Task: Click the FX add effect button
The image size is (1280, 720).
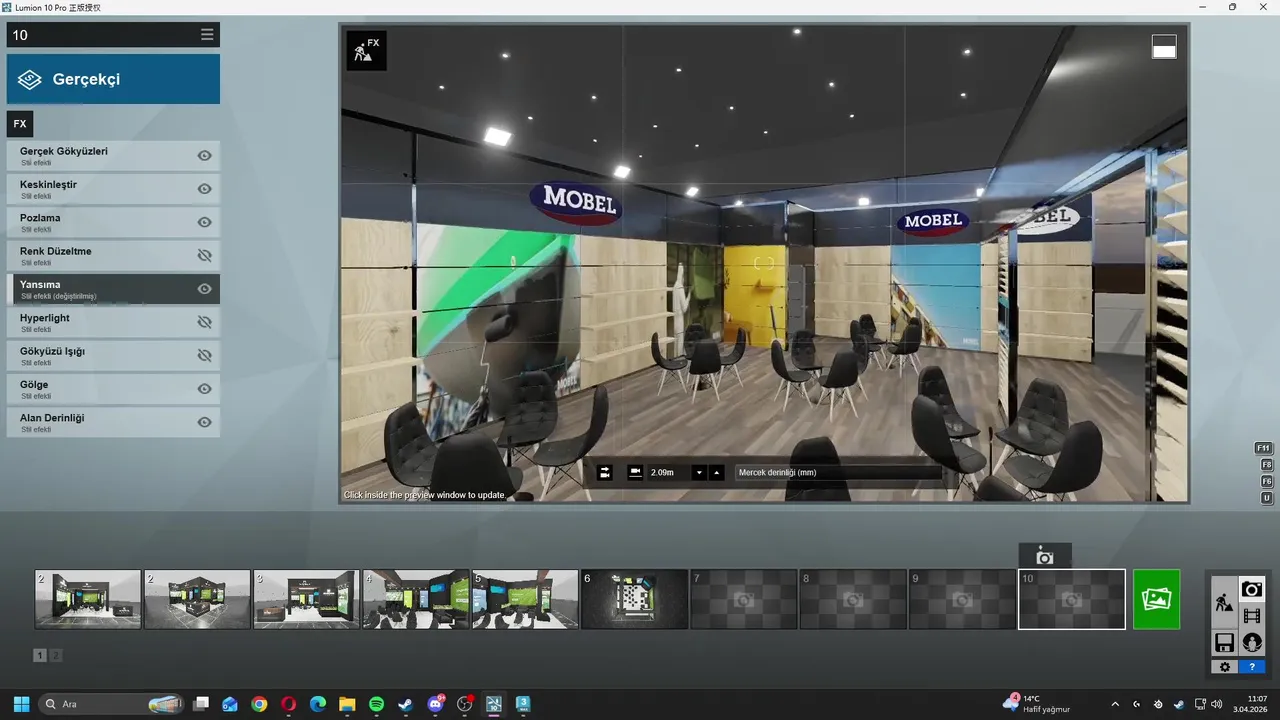Action: tap(20, 124)
